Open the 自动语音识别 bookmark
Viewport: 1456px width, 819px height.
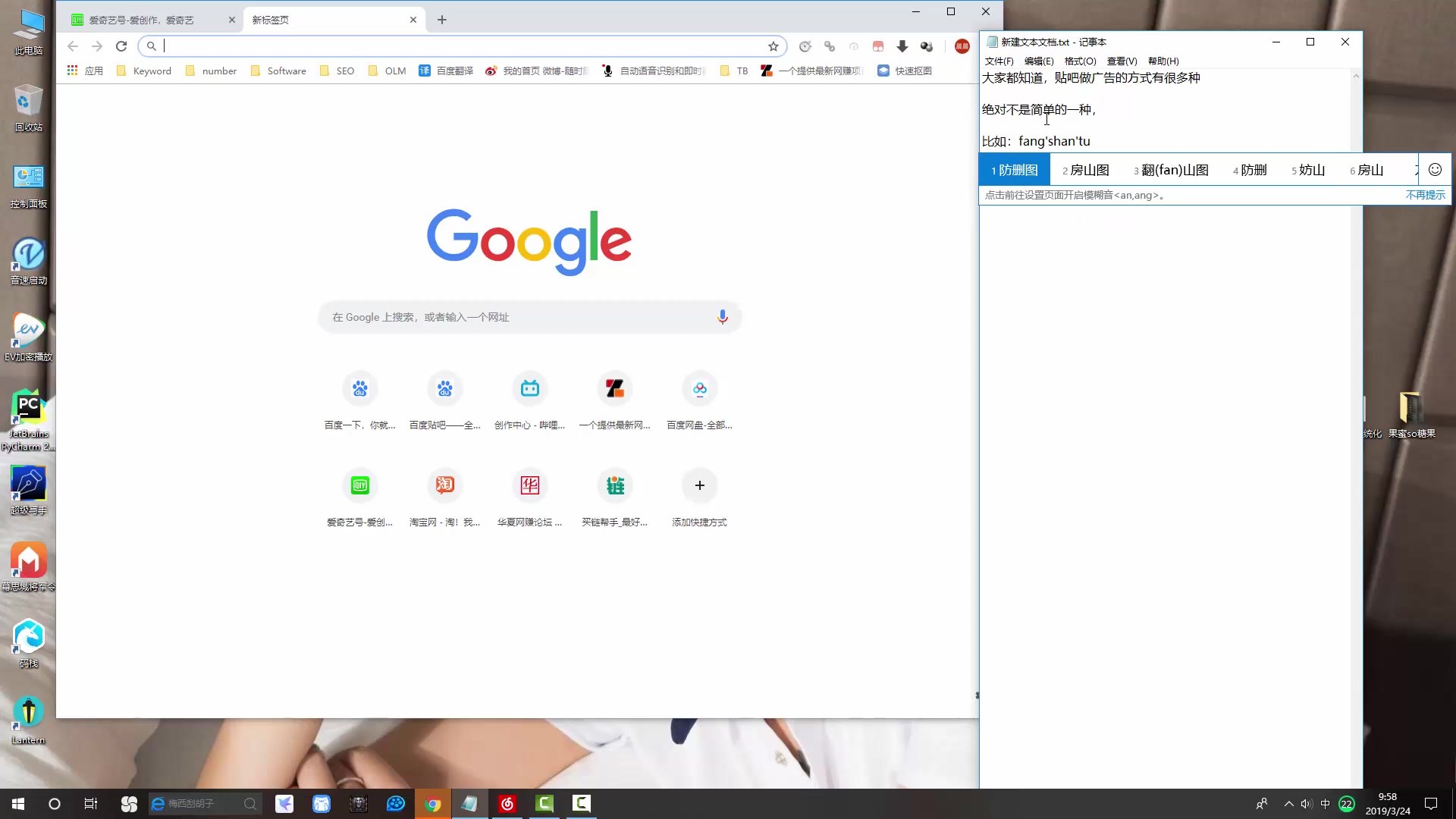click(654, 71)
